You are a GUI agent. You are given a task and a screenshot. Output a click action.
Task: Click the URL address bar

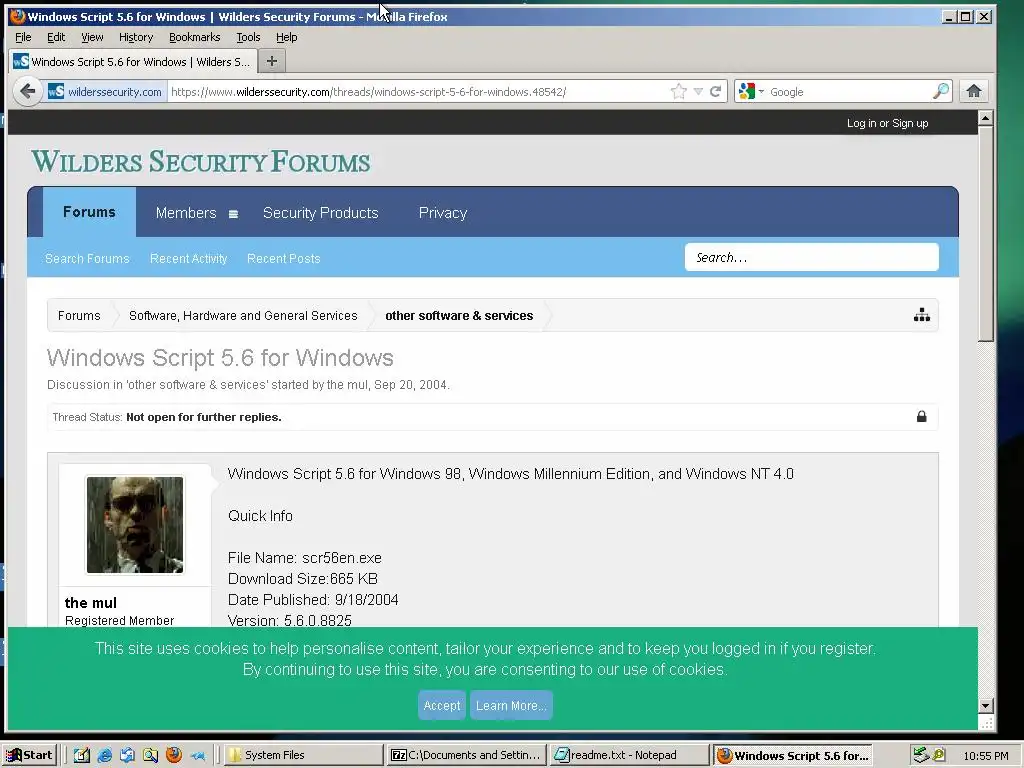pyautogui.click(x=418, y=91)
